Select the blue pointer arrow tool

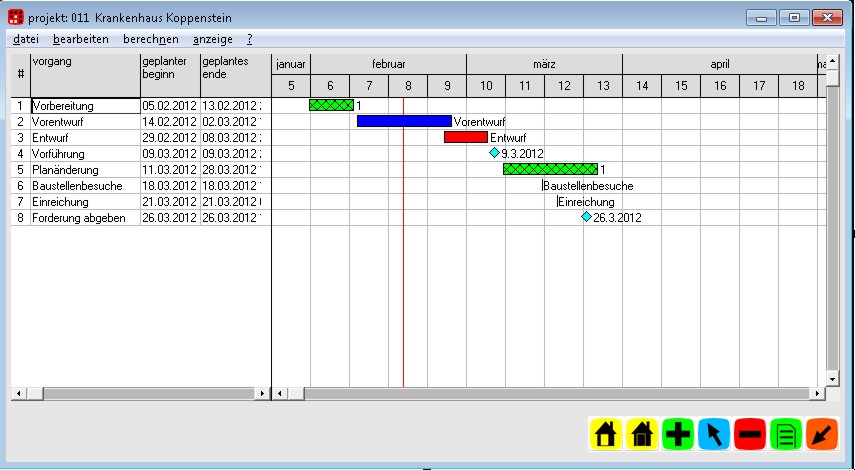coord(714,434)
